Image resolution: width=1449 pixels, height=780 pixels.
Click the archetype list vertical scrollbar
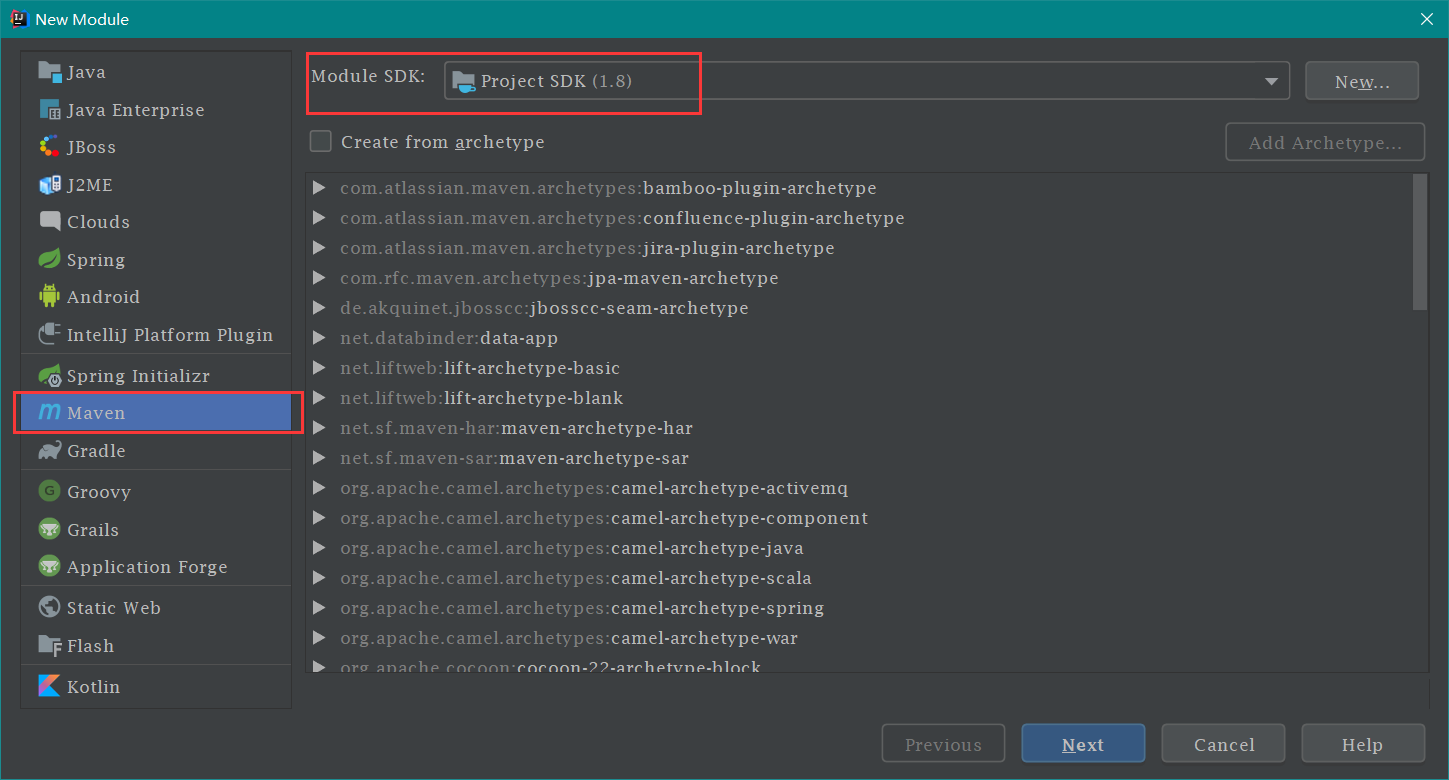tap(1419, 242)
